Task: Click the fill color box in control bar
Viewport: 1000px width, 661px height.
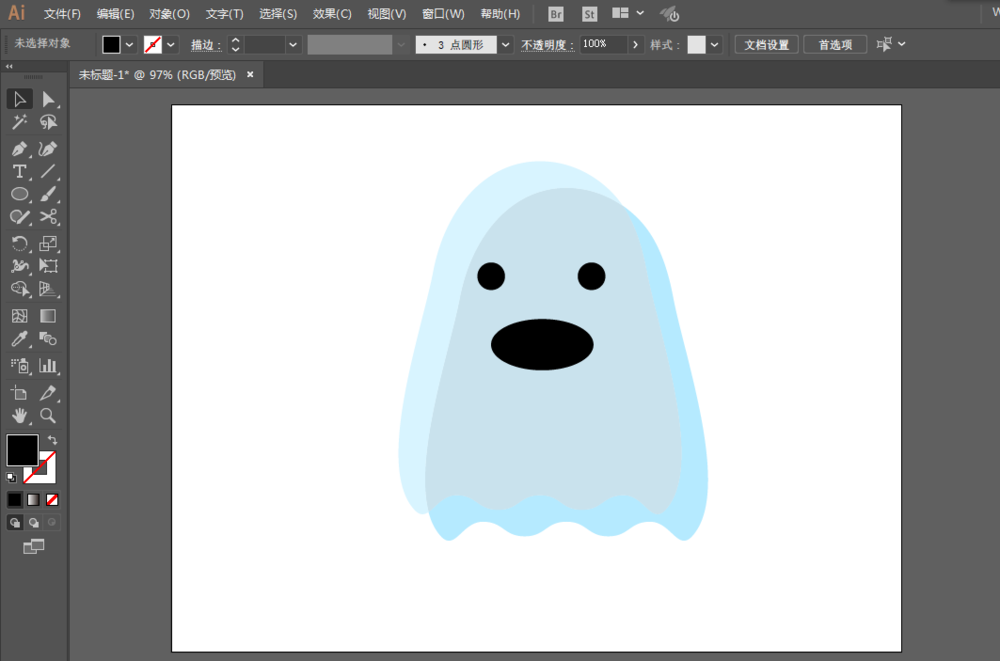Action: pos(112,44)
